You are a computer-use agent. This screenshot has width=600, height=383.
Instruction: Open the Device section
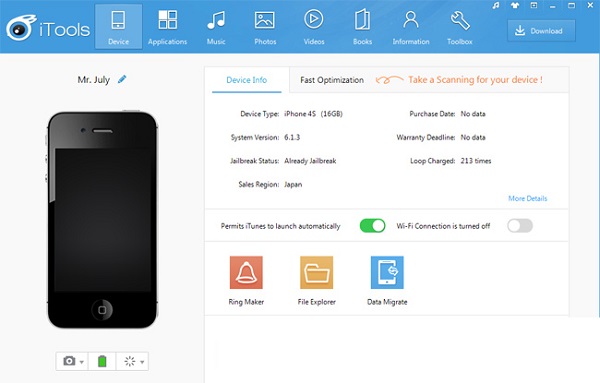pos(118,27)
